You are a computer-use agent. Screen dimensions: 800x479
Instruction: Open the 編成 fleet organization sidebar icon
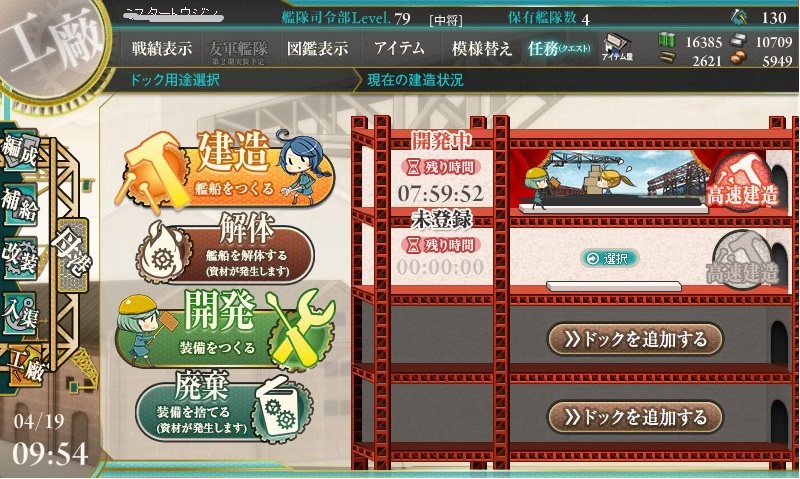20,150
